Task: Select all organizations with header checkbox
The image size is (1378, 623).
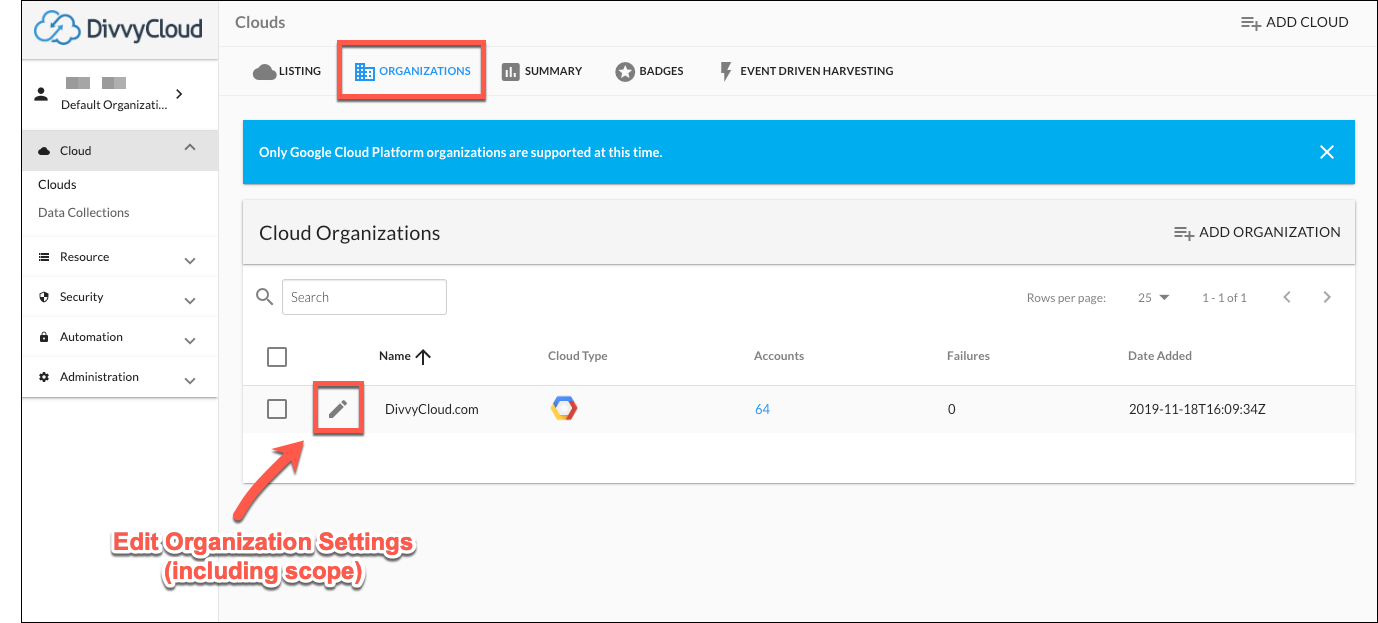Action: click(x=277, y=356)
